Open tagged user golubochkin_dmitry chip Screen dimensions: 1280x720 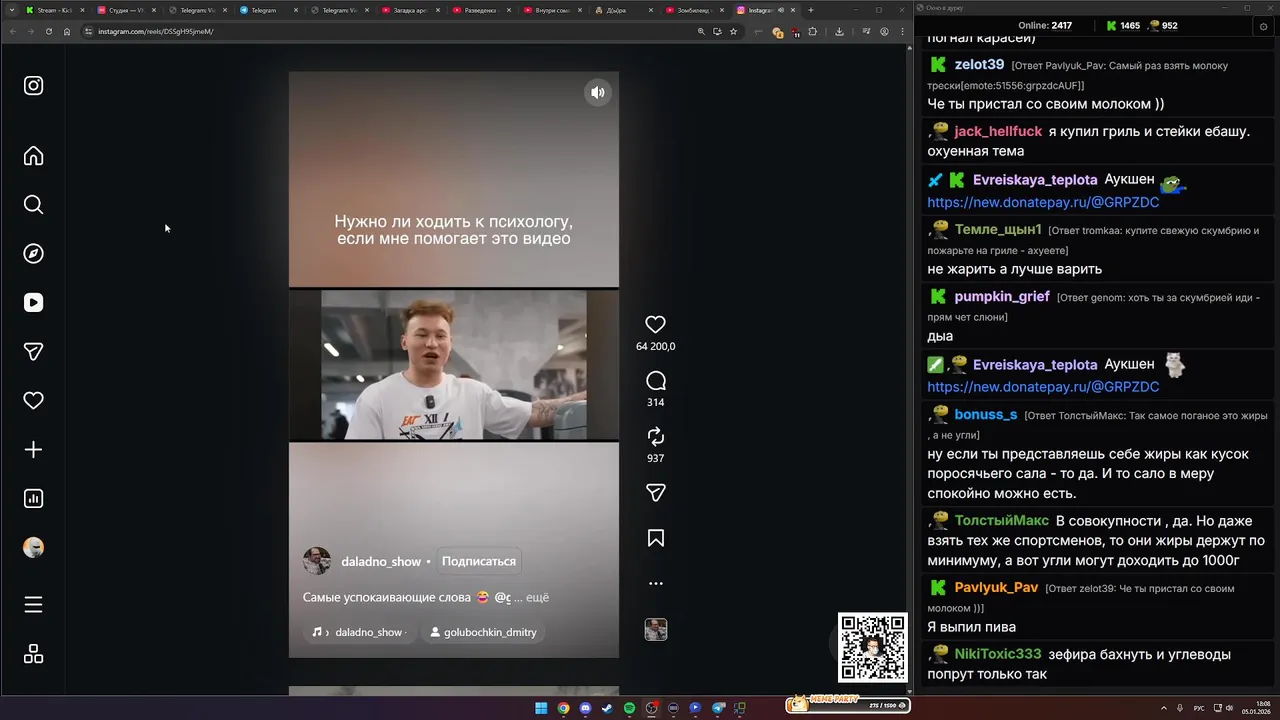pyautogui.click(x=483, y=632)
